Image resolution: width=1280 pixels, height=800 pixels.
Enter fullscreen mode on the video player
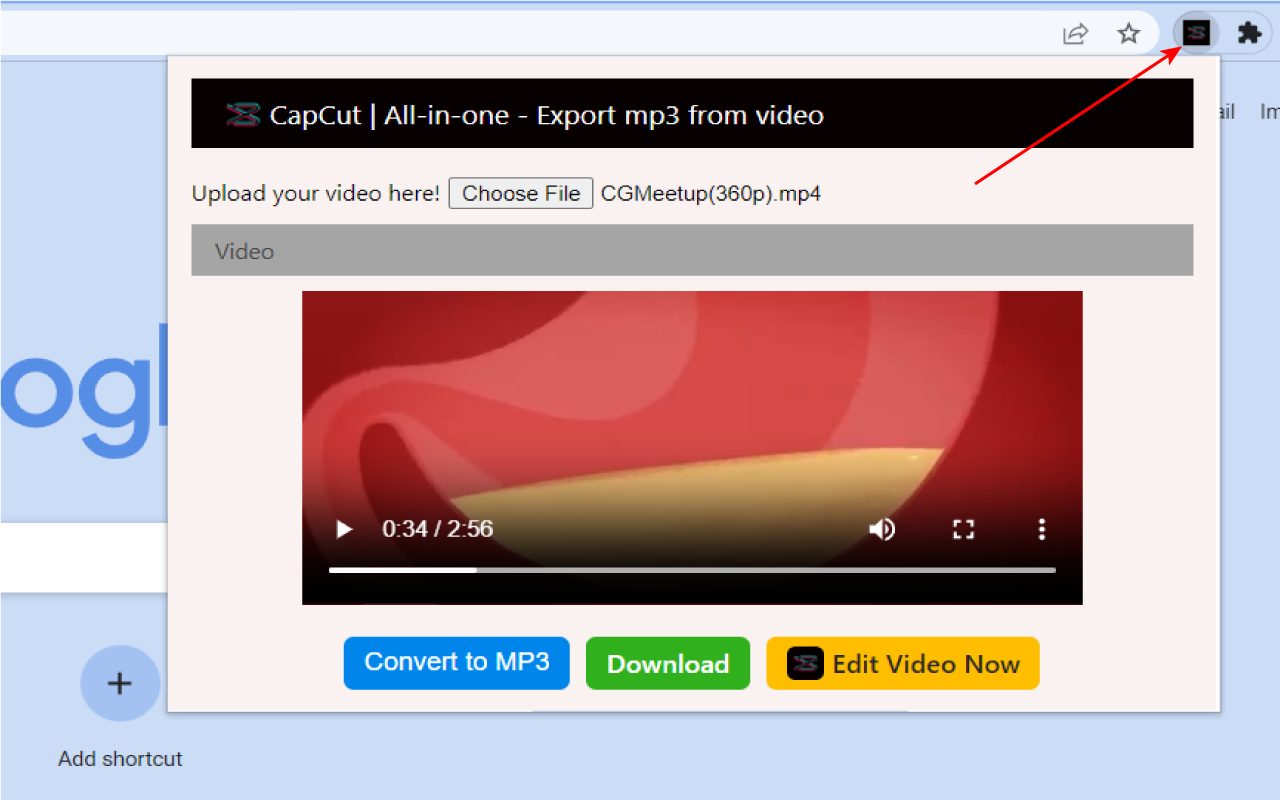pyautogui.click(x=963, y=529)
